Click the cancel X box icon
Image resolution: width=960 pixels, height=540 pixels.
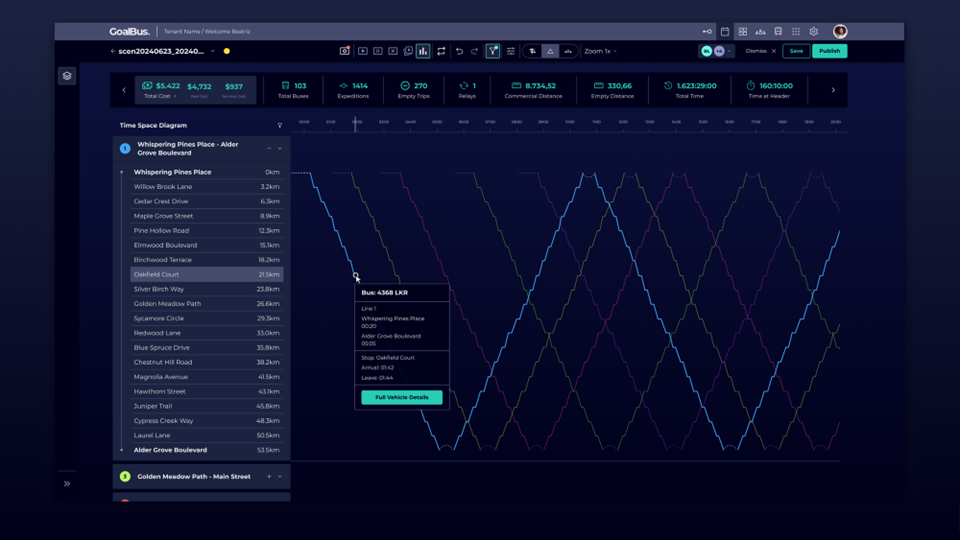coord(393,51)
